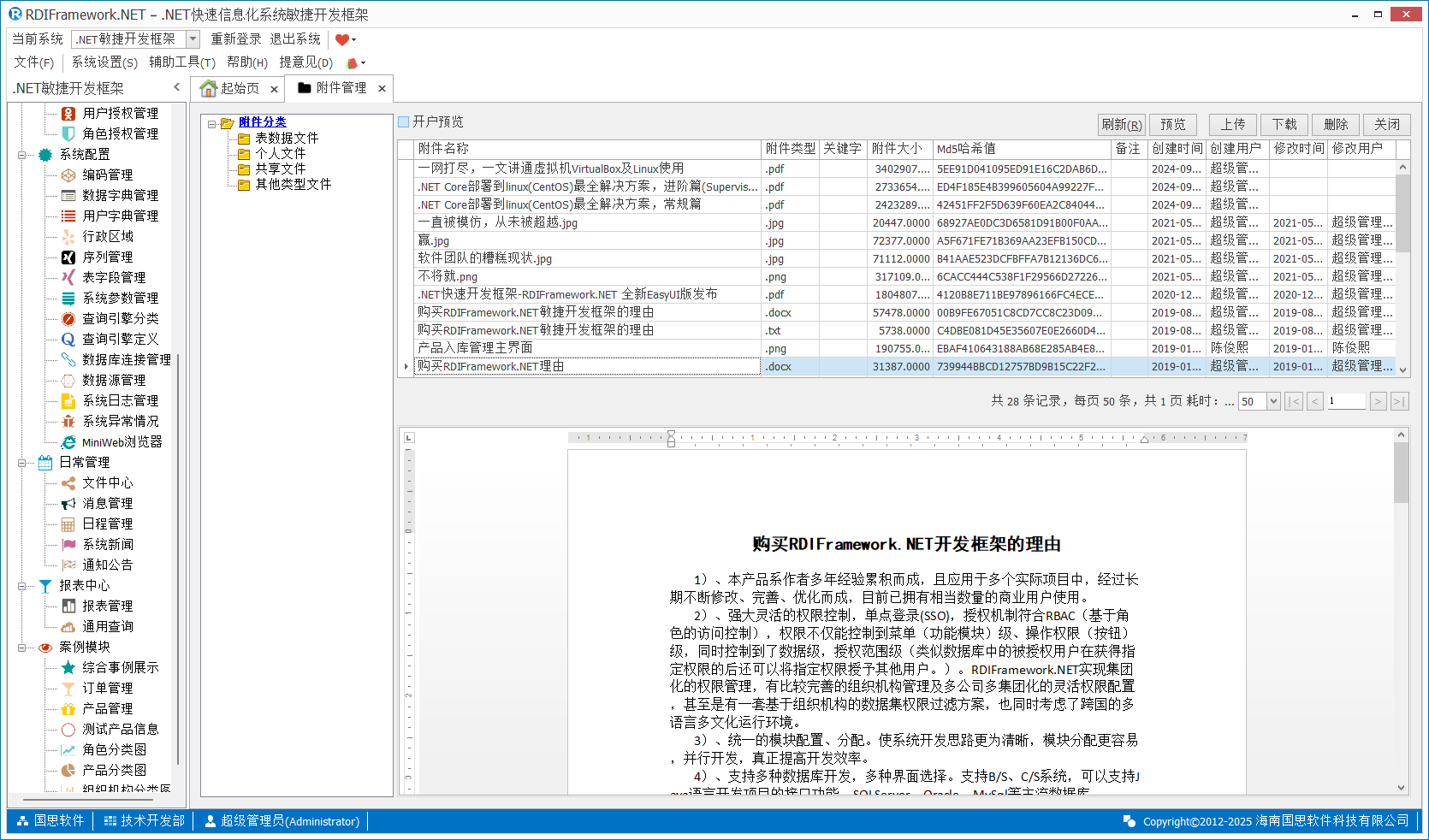This screenshot has width=1429, height=840.
Task: Open the message management megaphone icon
Action: 68,503
